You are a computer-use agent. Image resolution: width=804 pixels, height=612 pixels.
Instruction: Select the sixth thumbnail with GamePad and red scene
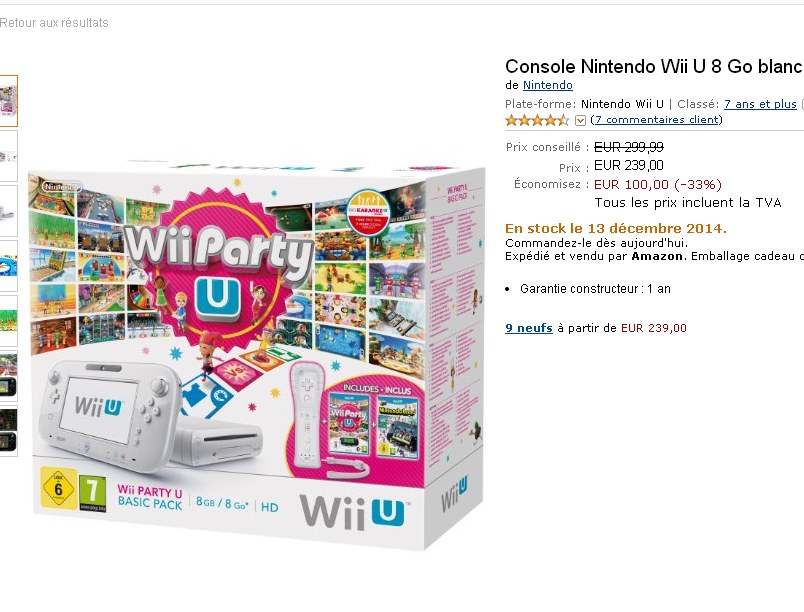[x=8, y=376]
